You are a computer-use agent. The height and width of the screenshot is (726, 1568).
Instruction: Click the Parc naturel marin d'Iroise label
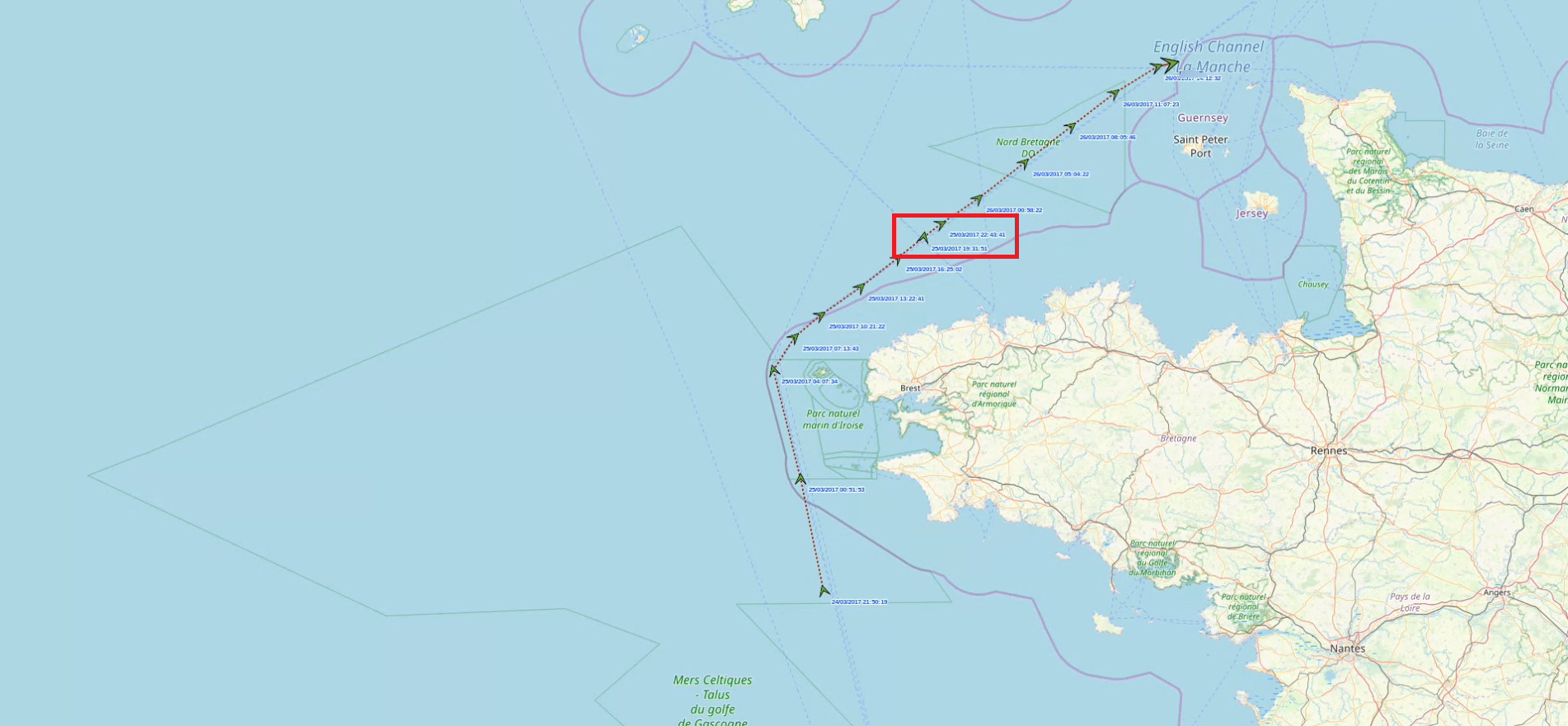(833, 419)
